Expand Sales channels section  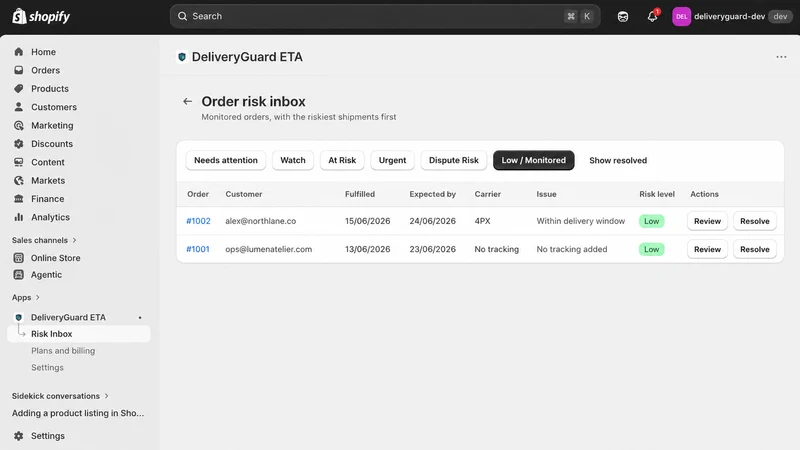pyautogui.click(x=44, y=240)
